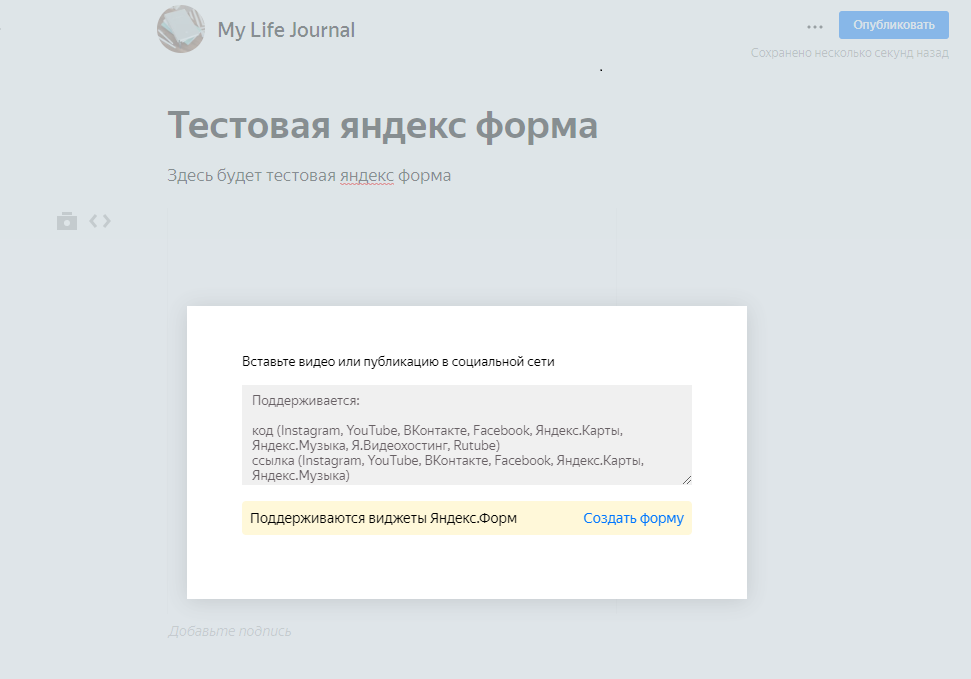
Task: Click the Опубликовать button
Action: 894,25
